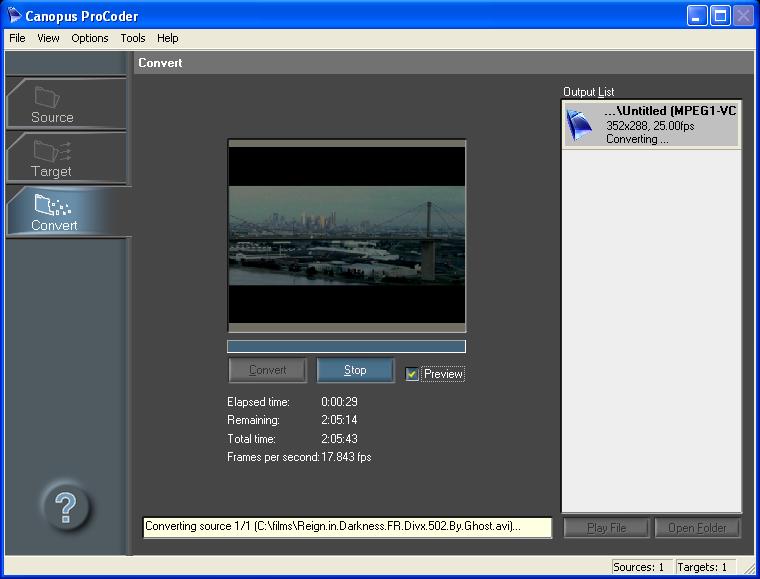760x579 pixels.
Task: Click the 17.843 fps frames readout
Action: (346, 457)
